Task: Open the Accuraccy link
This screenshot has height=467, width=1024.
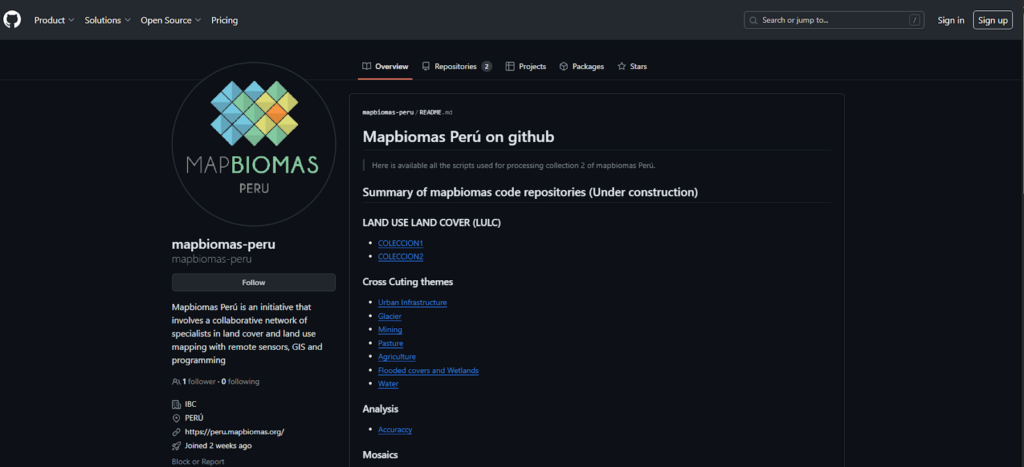Action: coord(395,429)
